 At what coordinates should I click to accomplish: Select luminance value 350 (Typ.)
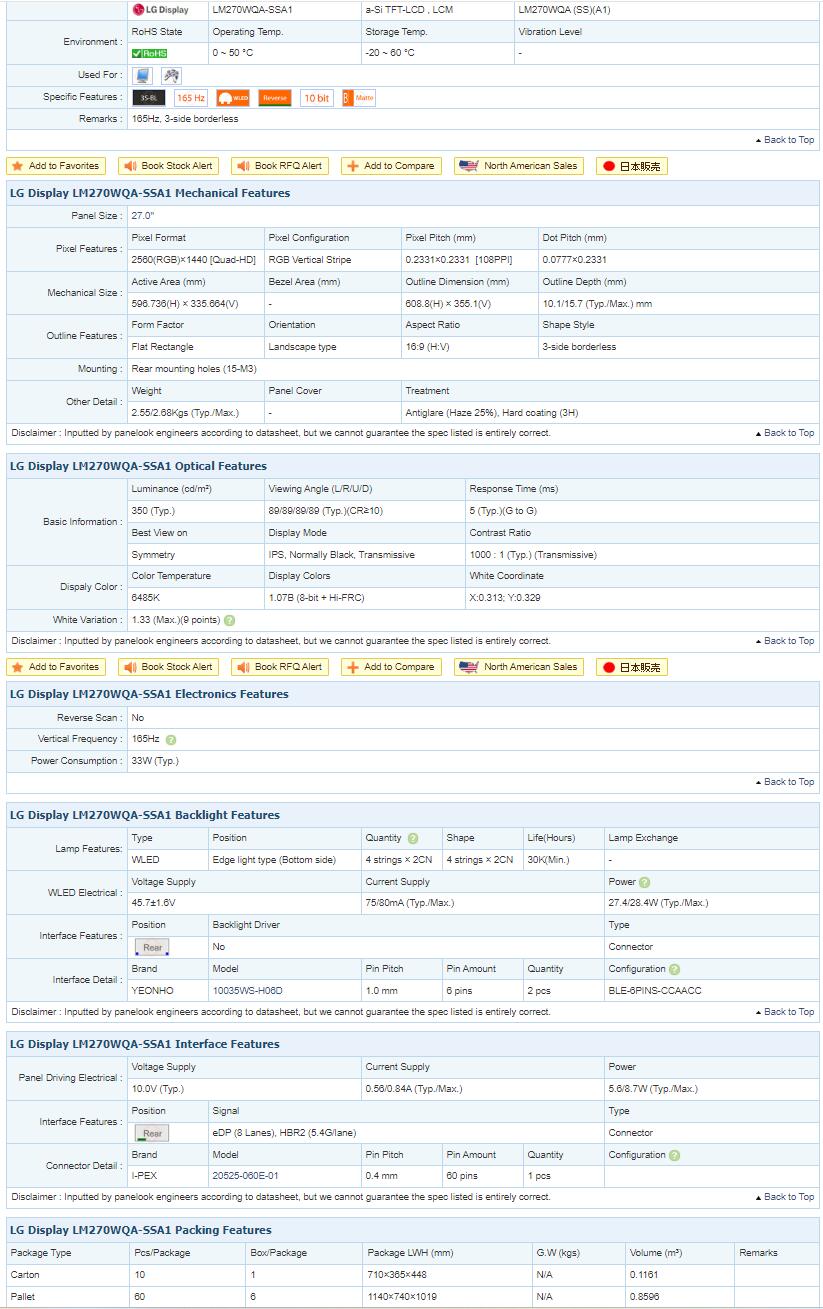tap(153, 511)
